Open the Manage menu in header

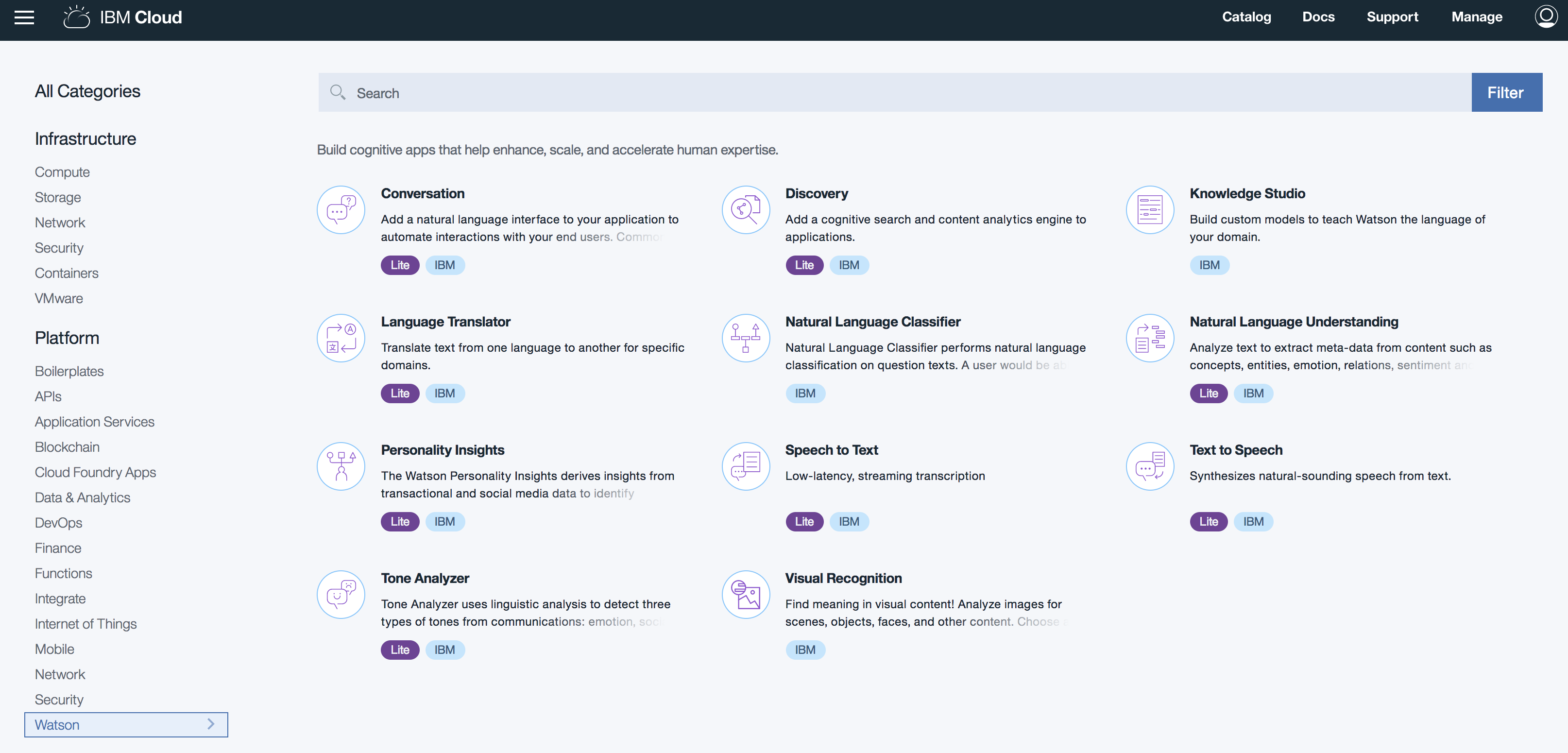pos(1476,17)
